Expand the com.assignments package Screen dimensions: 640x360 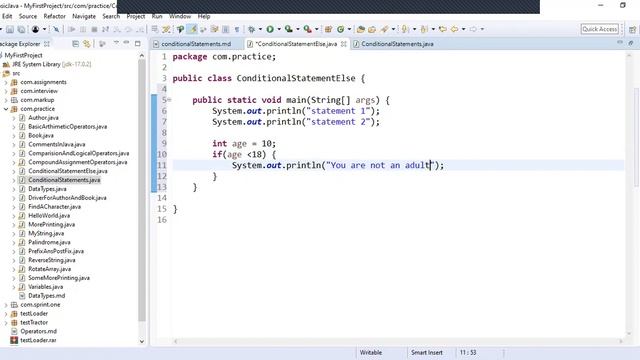point(6,82)
